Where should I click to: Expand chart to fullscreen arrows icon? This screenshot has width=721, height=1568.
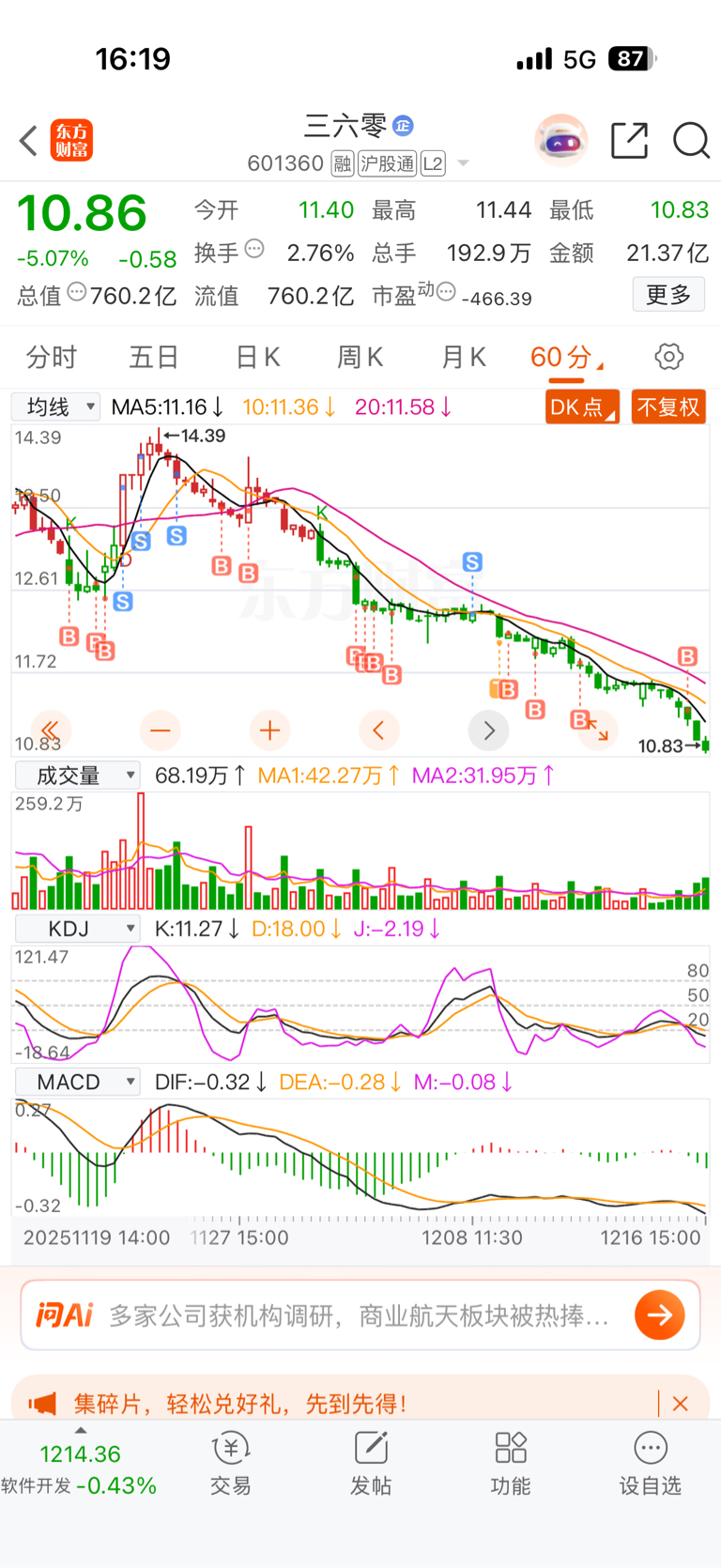click(598, 730)
